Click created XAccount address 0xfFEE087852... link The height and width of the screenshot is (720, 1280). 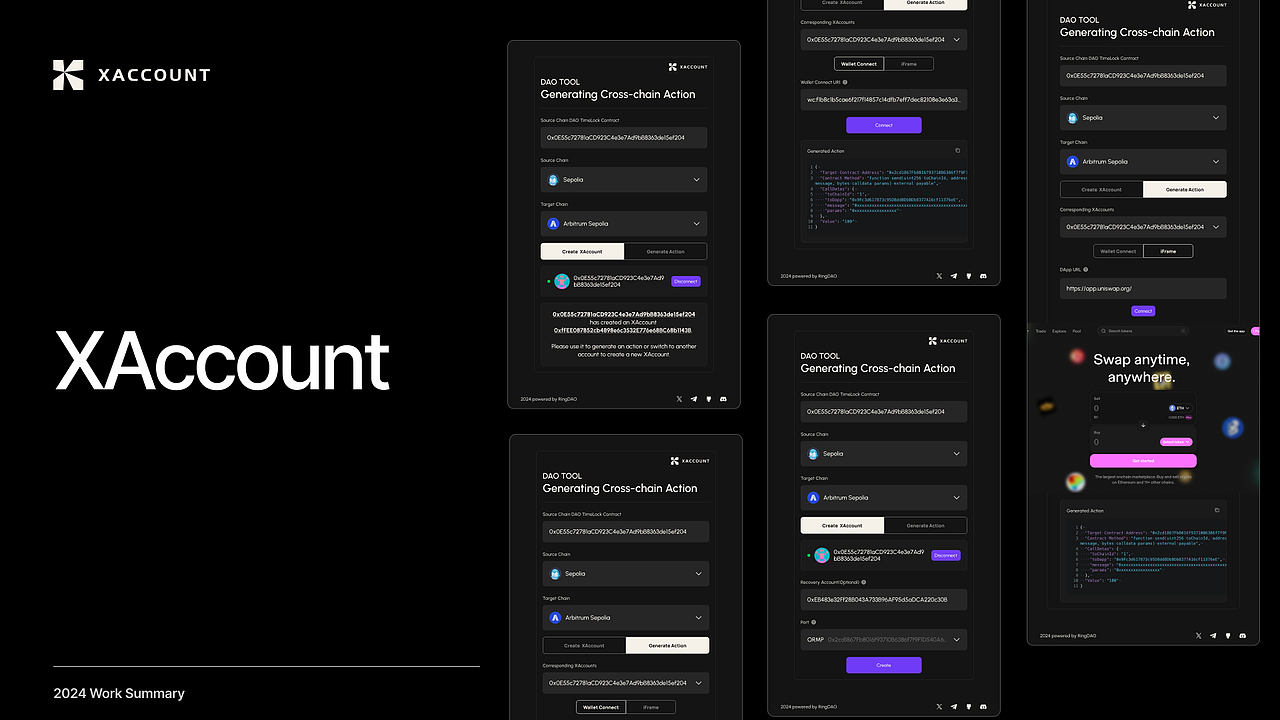coord(623,330)
